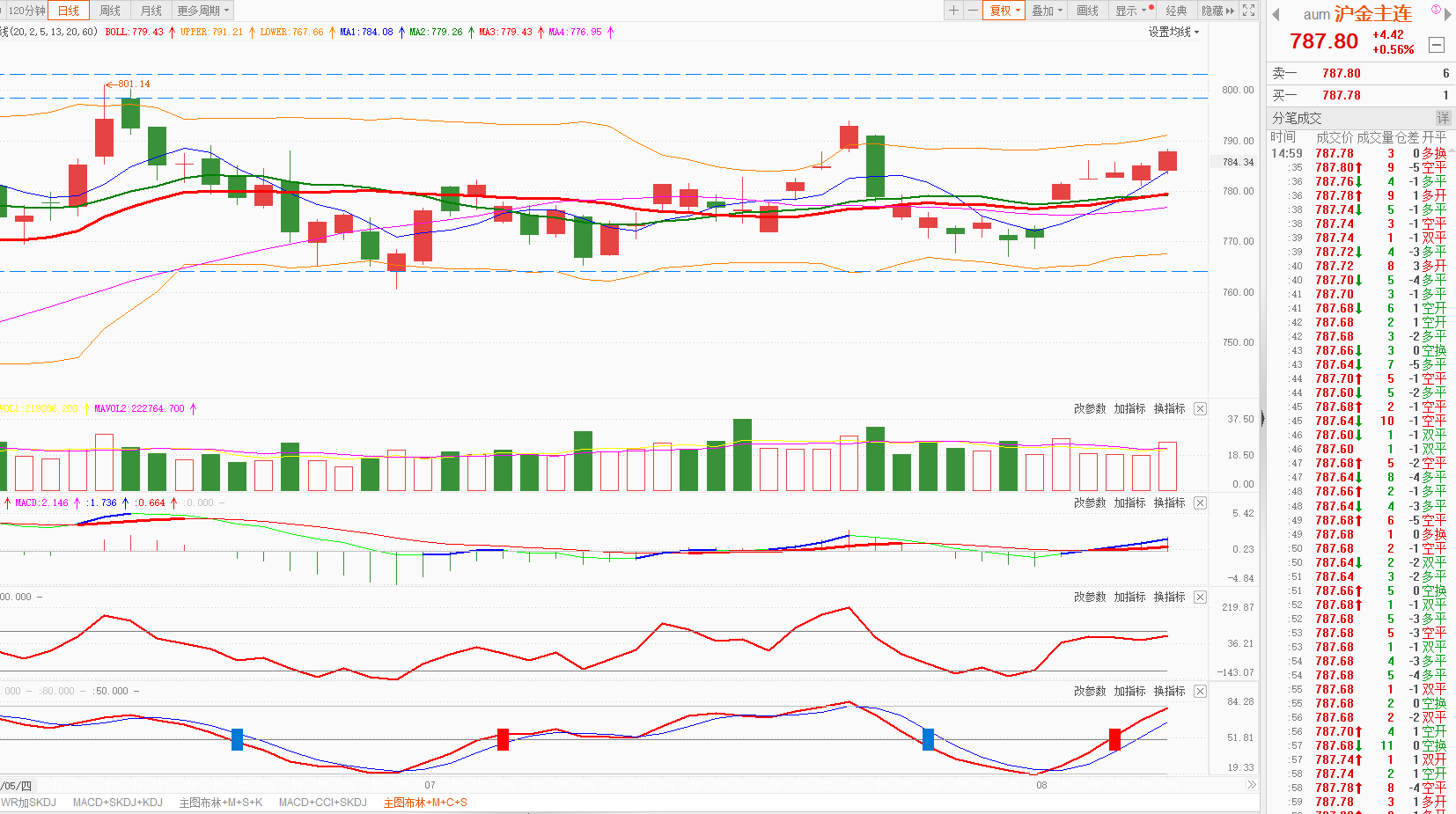Click 换指标 in the volume panel
The width and height of the screenshot is (1456, 814).
point(1169,408)
